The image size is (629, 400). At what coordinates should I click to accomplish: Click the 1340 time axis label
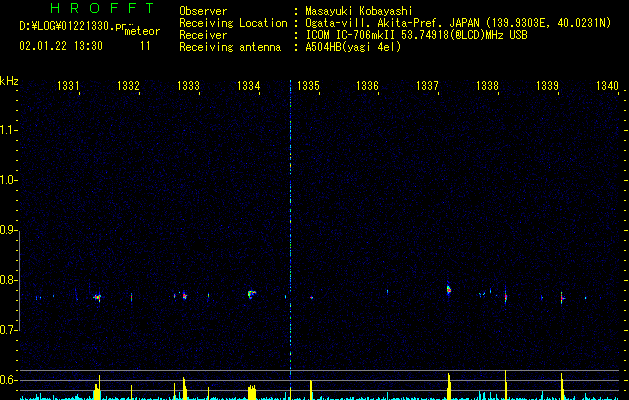click(607, 86)
